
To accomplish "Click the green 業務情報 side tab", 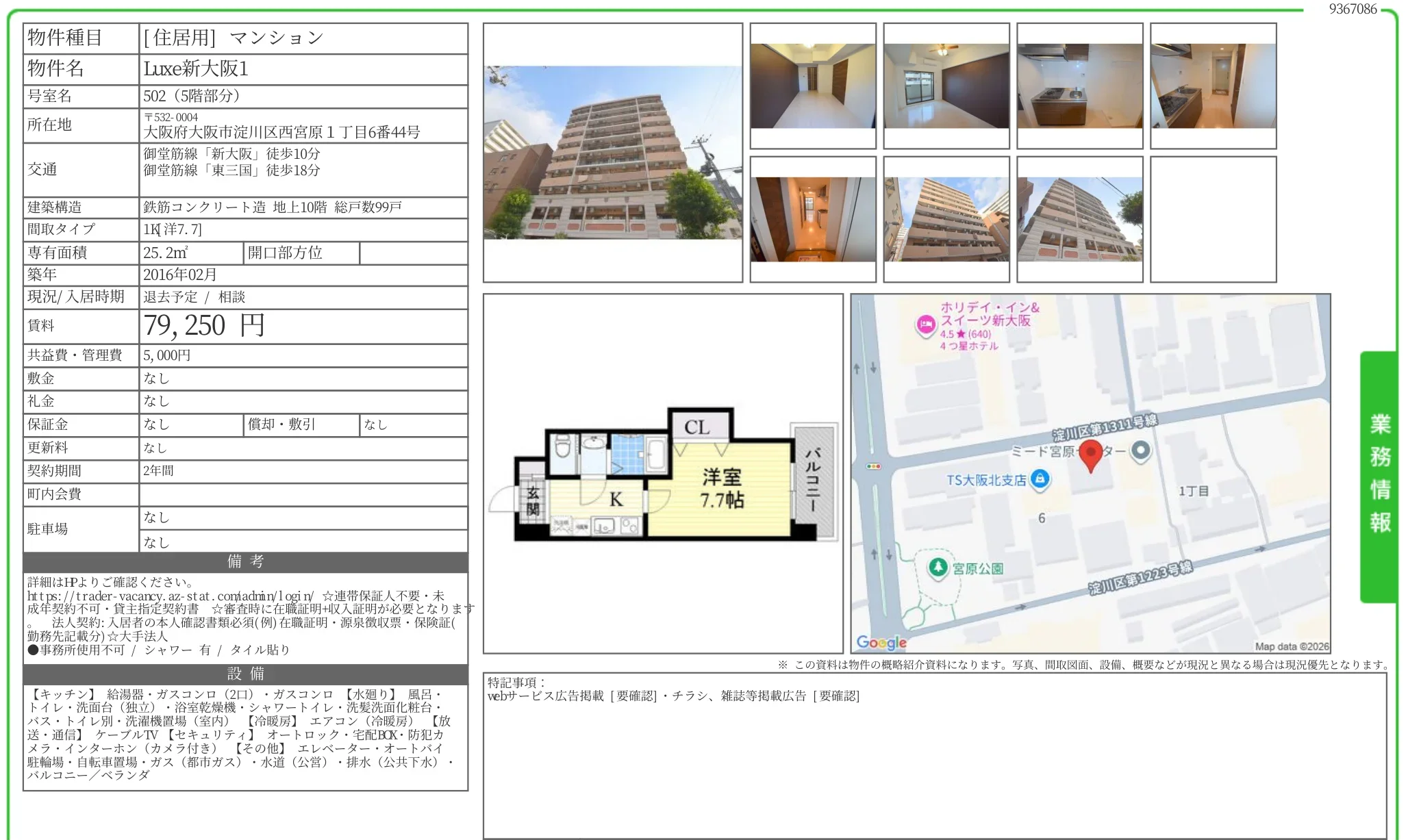I will 1379,474.
